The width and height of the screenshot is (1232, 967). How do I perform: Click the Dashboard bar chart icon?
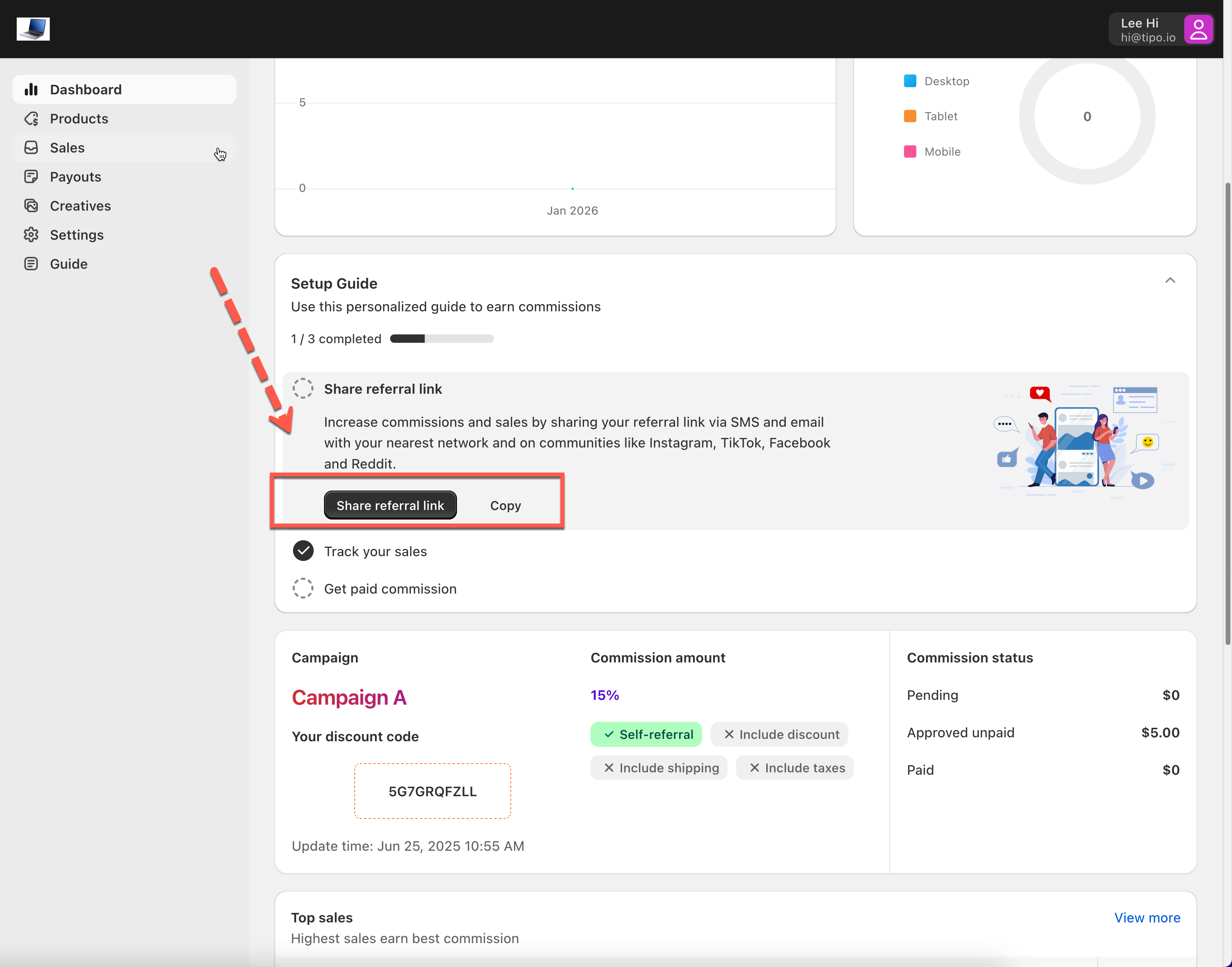[31, 90]
